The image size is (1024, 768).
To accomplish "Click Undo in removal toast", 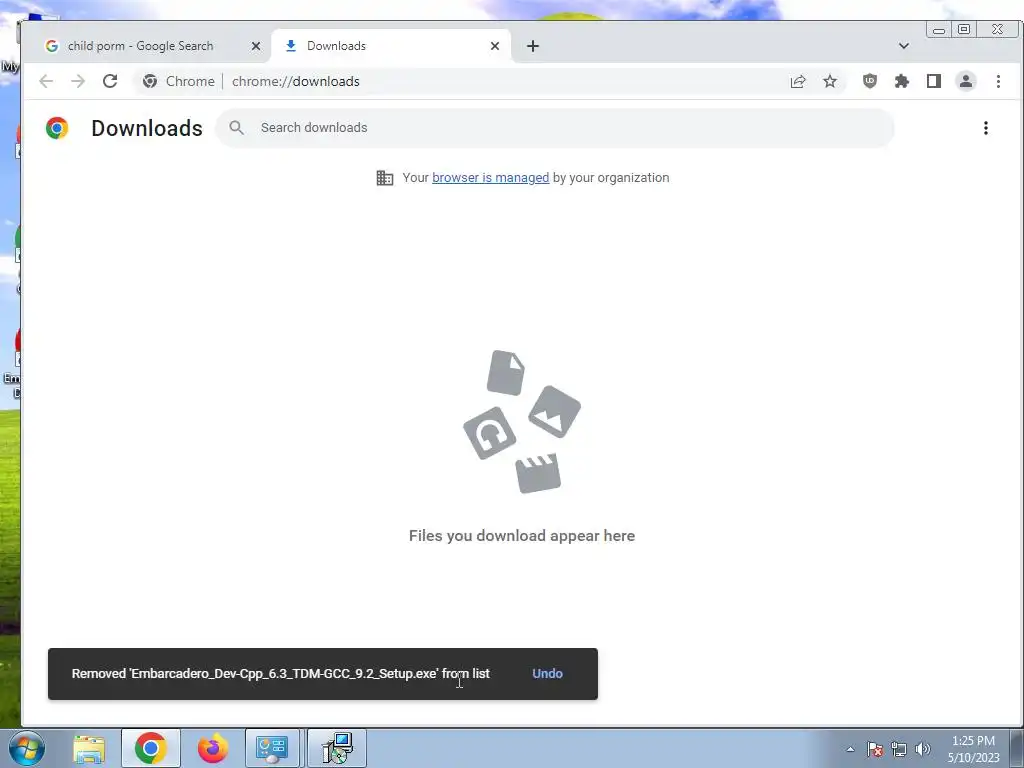I will point(547,673).
